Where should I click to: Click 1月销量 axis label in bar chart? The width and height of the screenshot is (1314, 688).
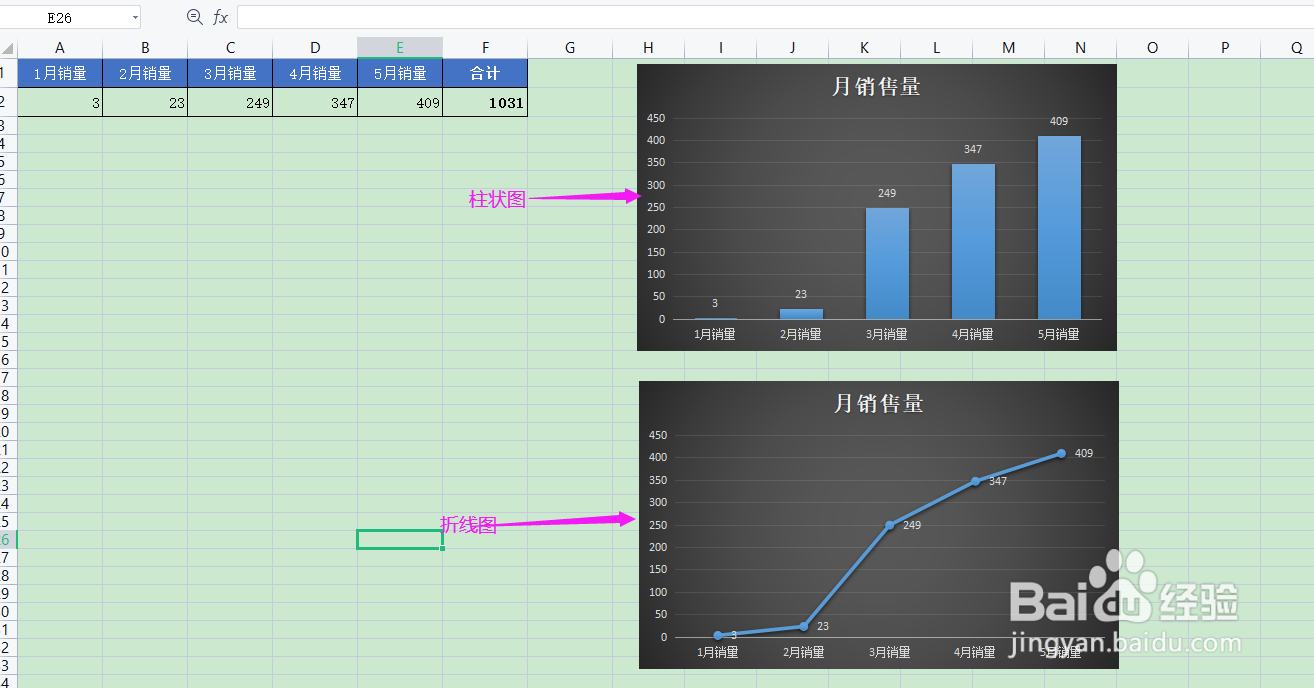coord(715,334)
